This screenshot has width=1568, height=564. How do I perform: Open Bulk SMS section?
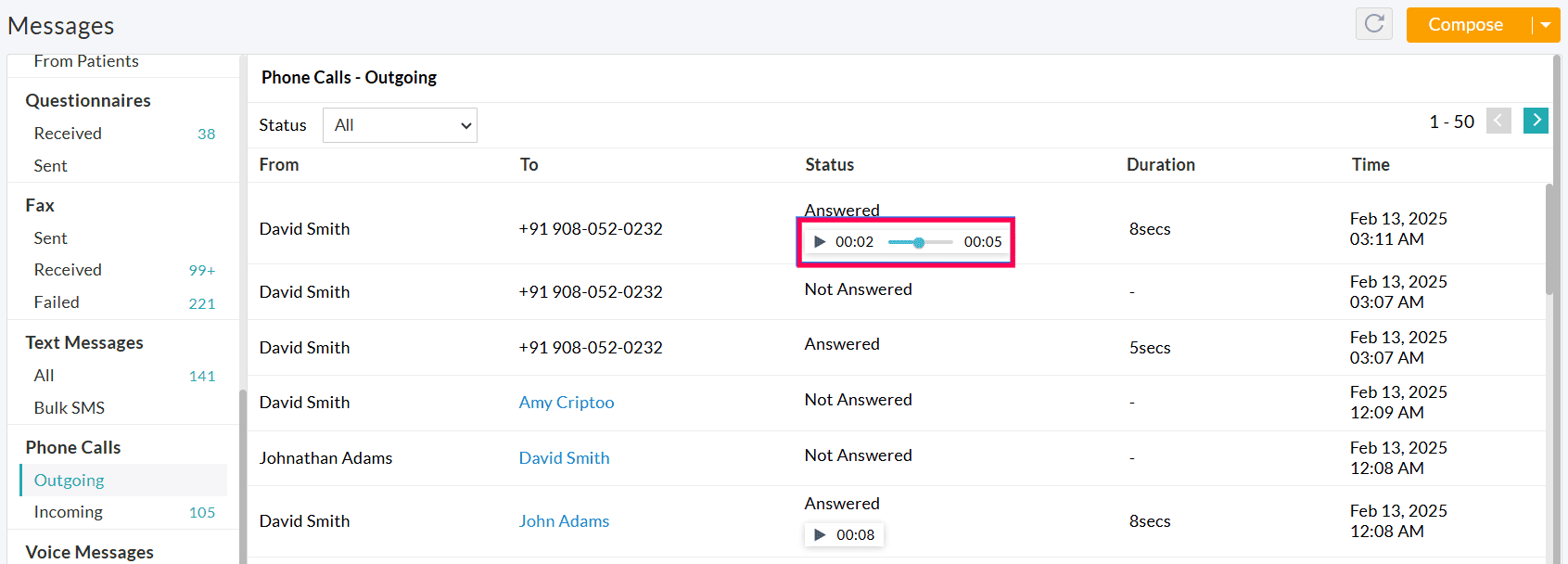(70, 408)
